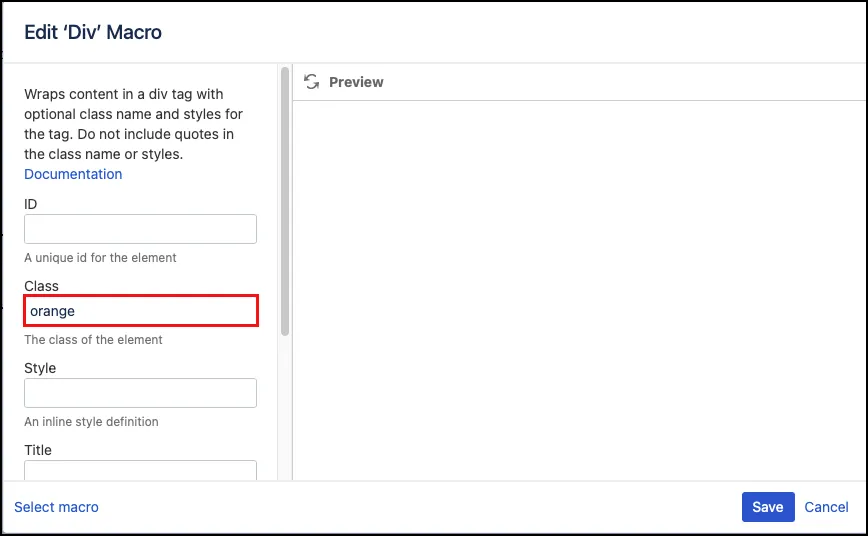Click the Preview refresh icon

(x=312, y=82)
